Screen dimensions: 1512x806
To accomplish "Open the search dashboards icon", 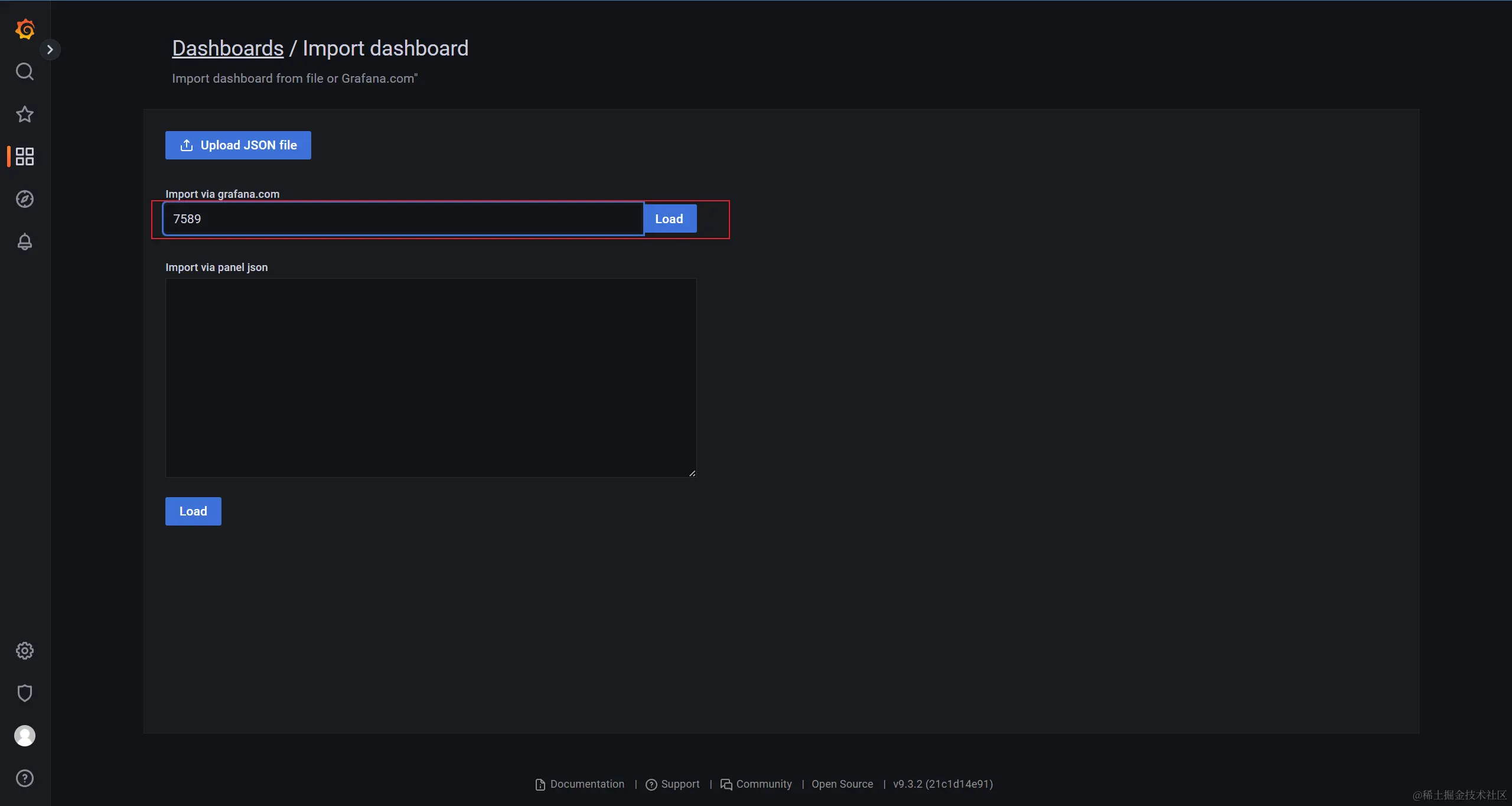I will 24,71.
